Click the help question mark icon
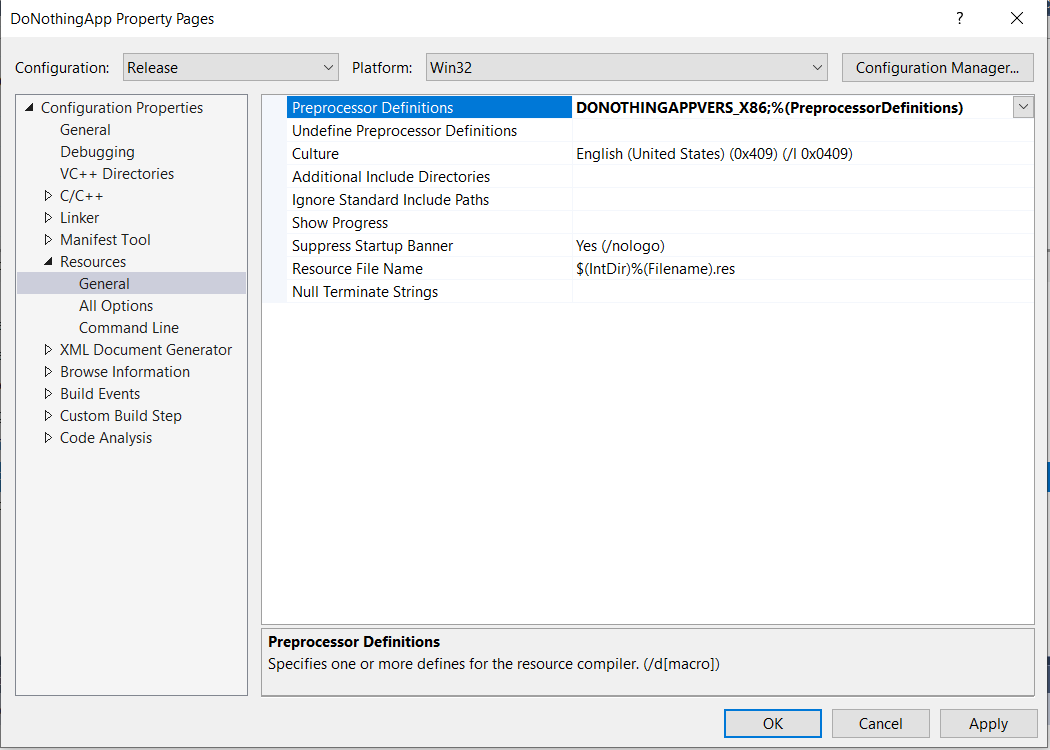Image resolution: width=1050 pixels, height=750 pixels. pyautogui.click(x=960, y=19)
